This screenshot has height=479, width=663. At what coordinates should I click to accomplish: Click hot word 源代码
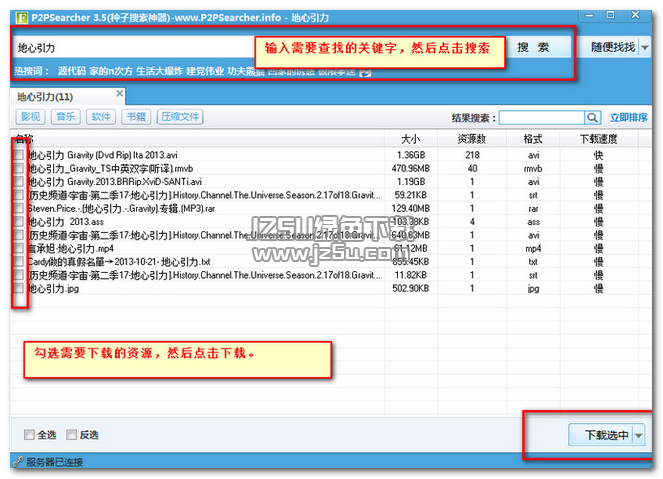(x=71, y=71)
